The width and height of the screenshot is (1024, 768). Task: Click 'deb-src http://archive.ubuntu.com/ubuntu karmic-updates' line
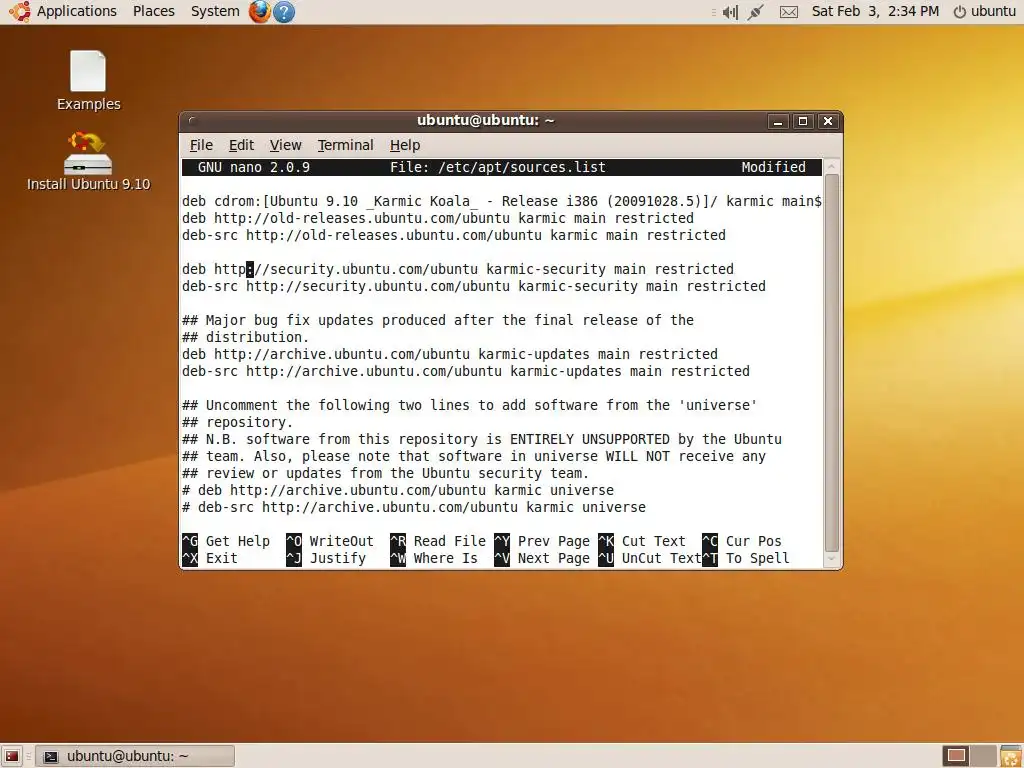(x=466, y=371)
